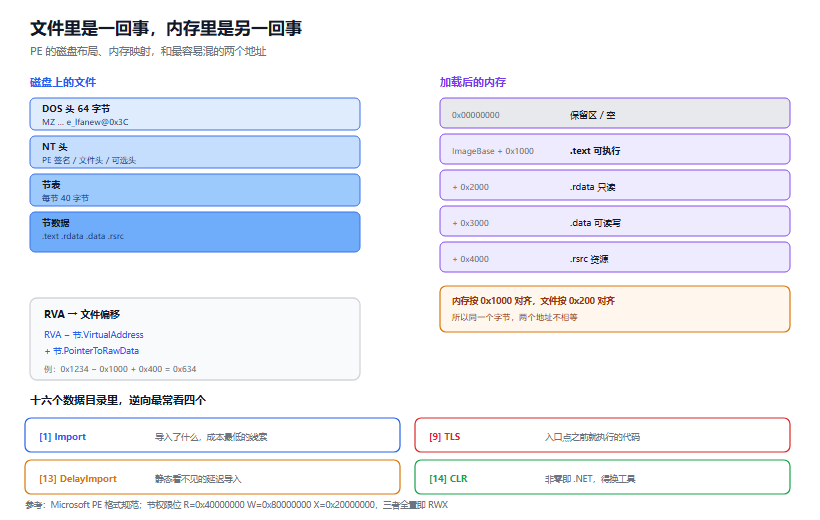Image resolution: width=820 pixels, height=520 pixels.
Task: Click the .text 可执行 label
Action: pos(595,151)
